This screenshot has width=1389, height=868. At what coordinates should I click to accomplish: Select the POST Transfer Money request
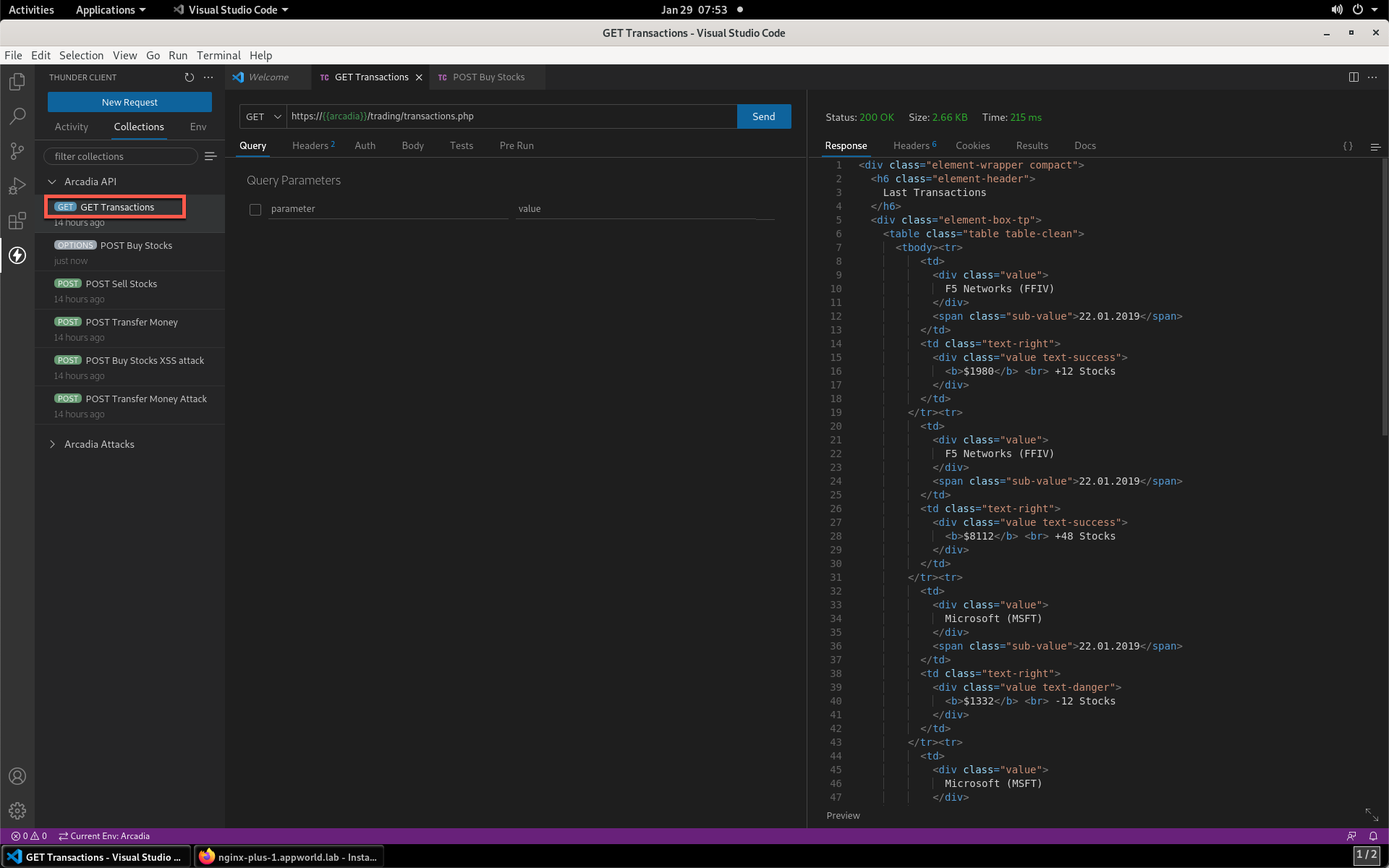130,328
